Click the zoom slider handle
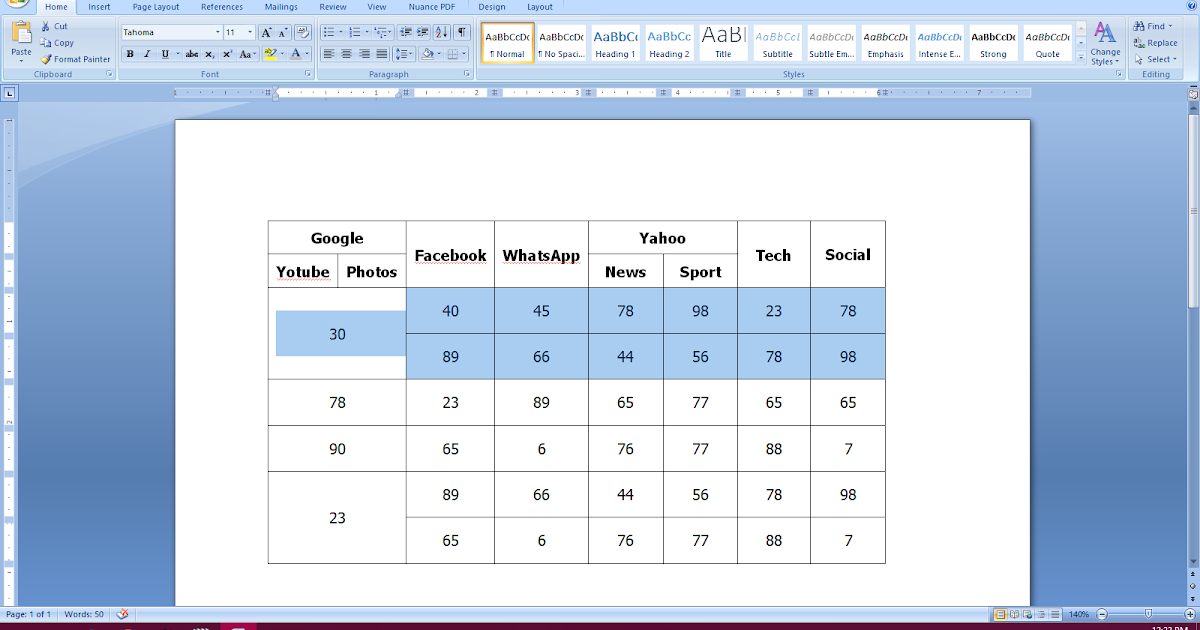 click(x=1148, y=614)
